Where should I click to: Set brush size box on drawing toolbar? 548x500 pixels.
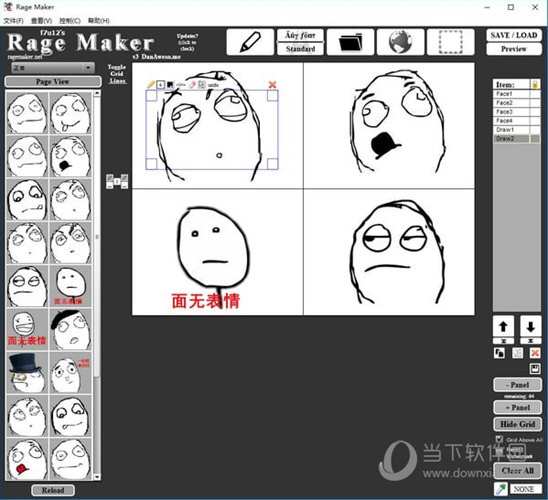[160, 85]
